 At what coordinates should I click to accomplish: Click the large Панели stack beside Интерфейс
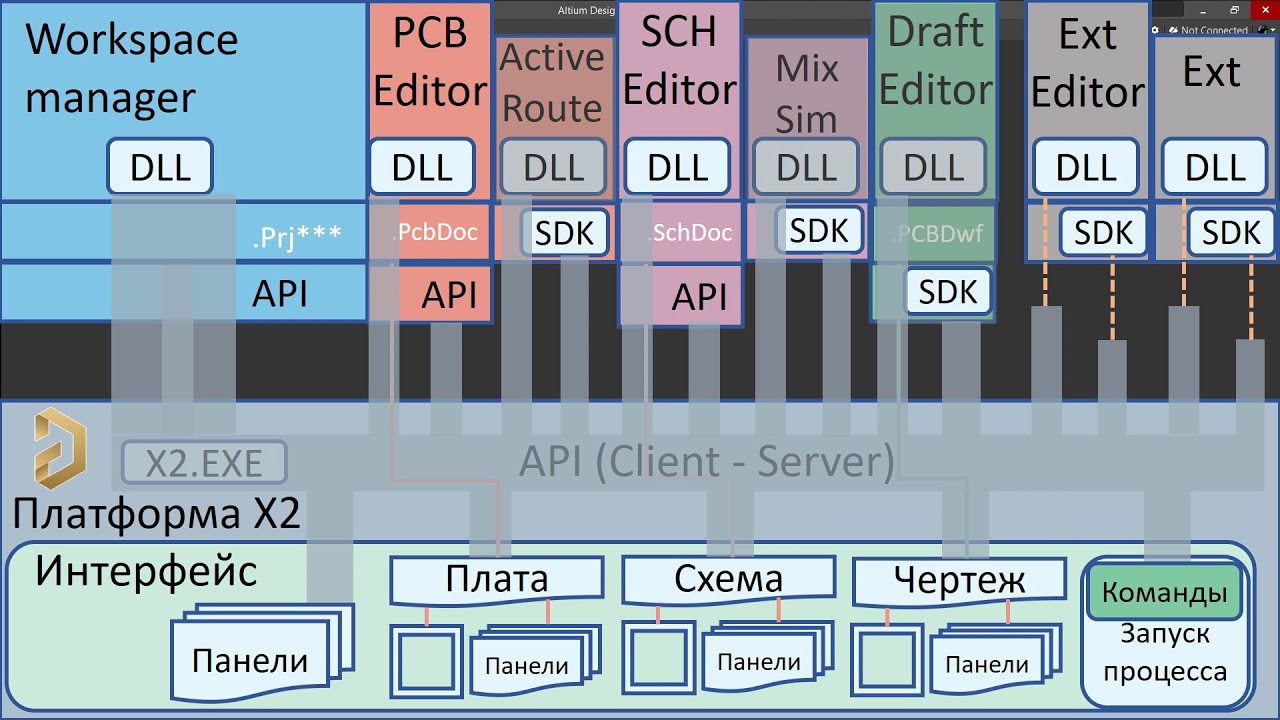[262, 652]
